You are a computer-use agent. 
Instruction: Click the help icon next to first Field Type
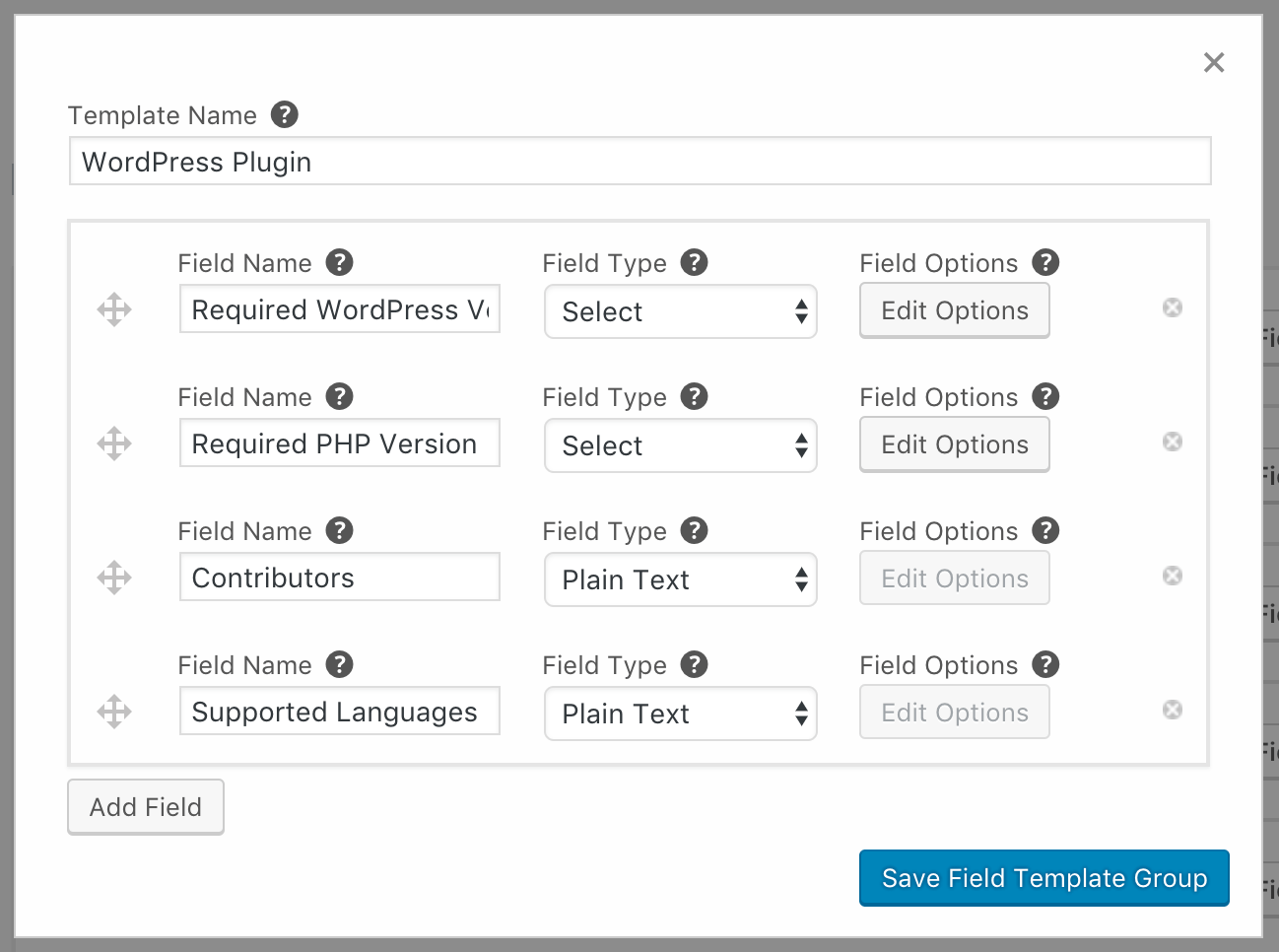tap(695, 262)
